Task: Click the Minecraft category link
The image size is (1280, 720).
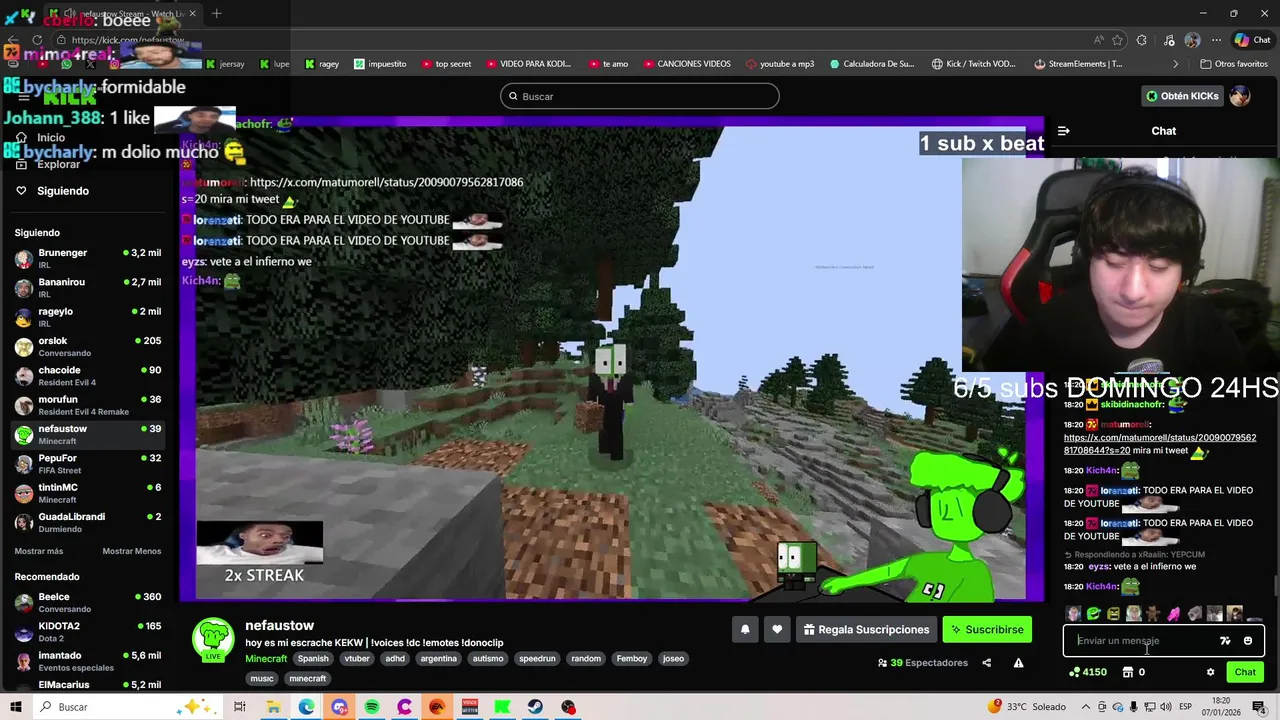Action: pos(266,659)
